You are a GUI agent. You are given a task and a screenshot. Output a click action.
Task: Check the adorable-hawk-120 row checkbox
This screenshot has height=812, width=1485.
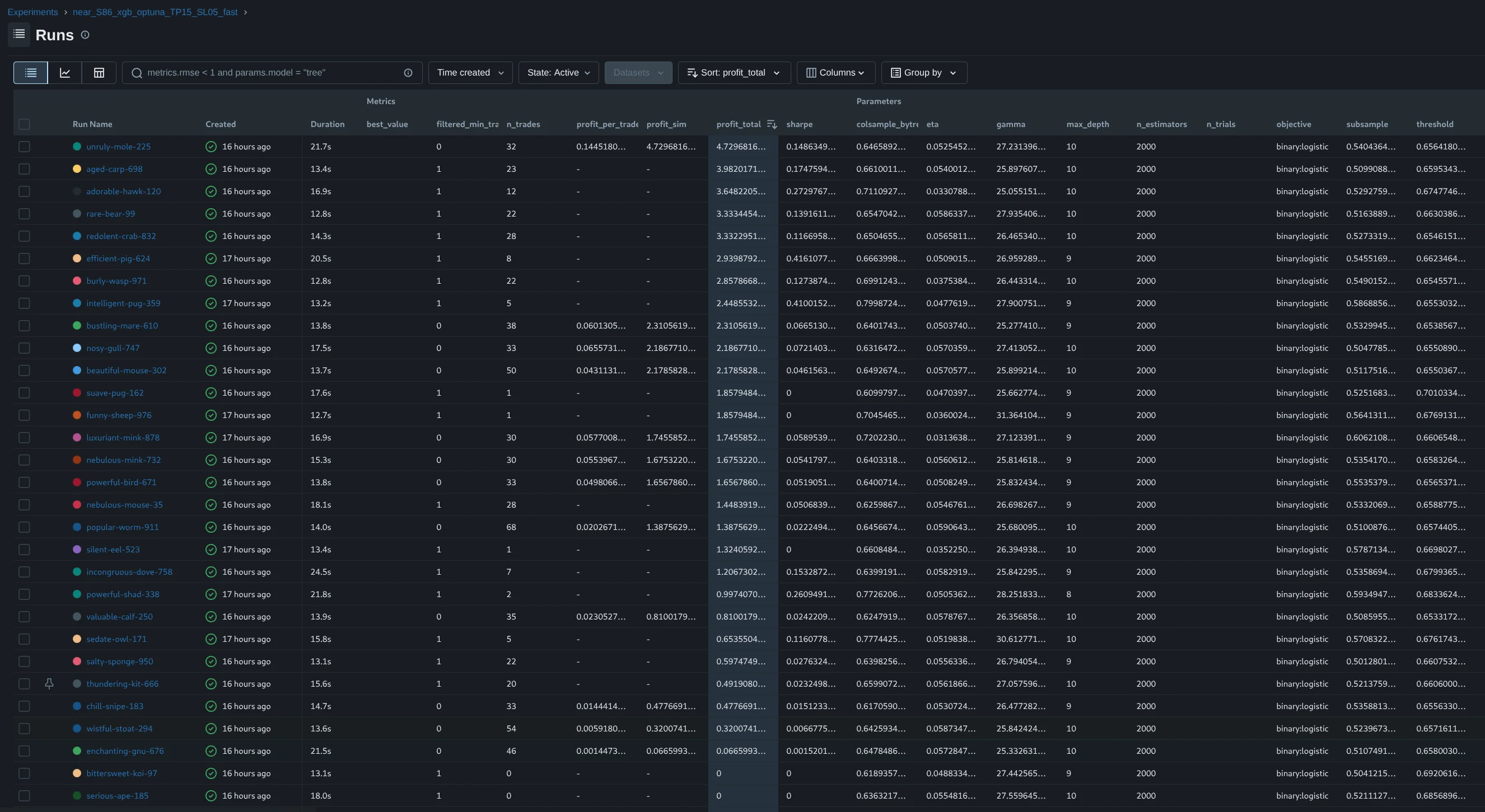24,191
